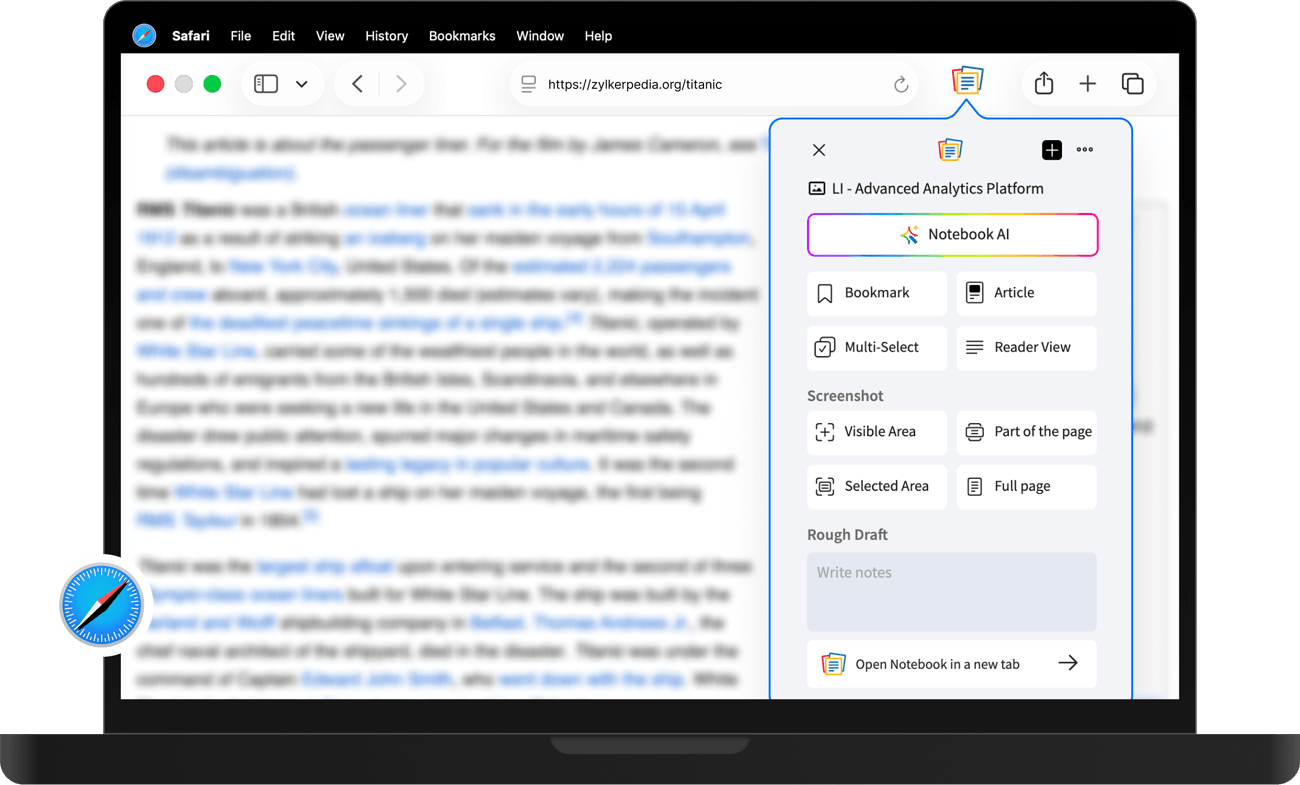Open Notebook in a new tab
Screen dimensions: 1300x785
click(x=951, y=663)
